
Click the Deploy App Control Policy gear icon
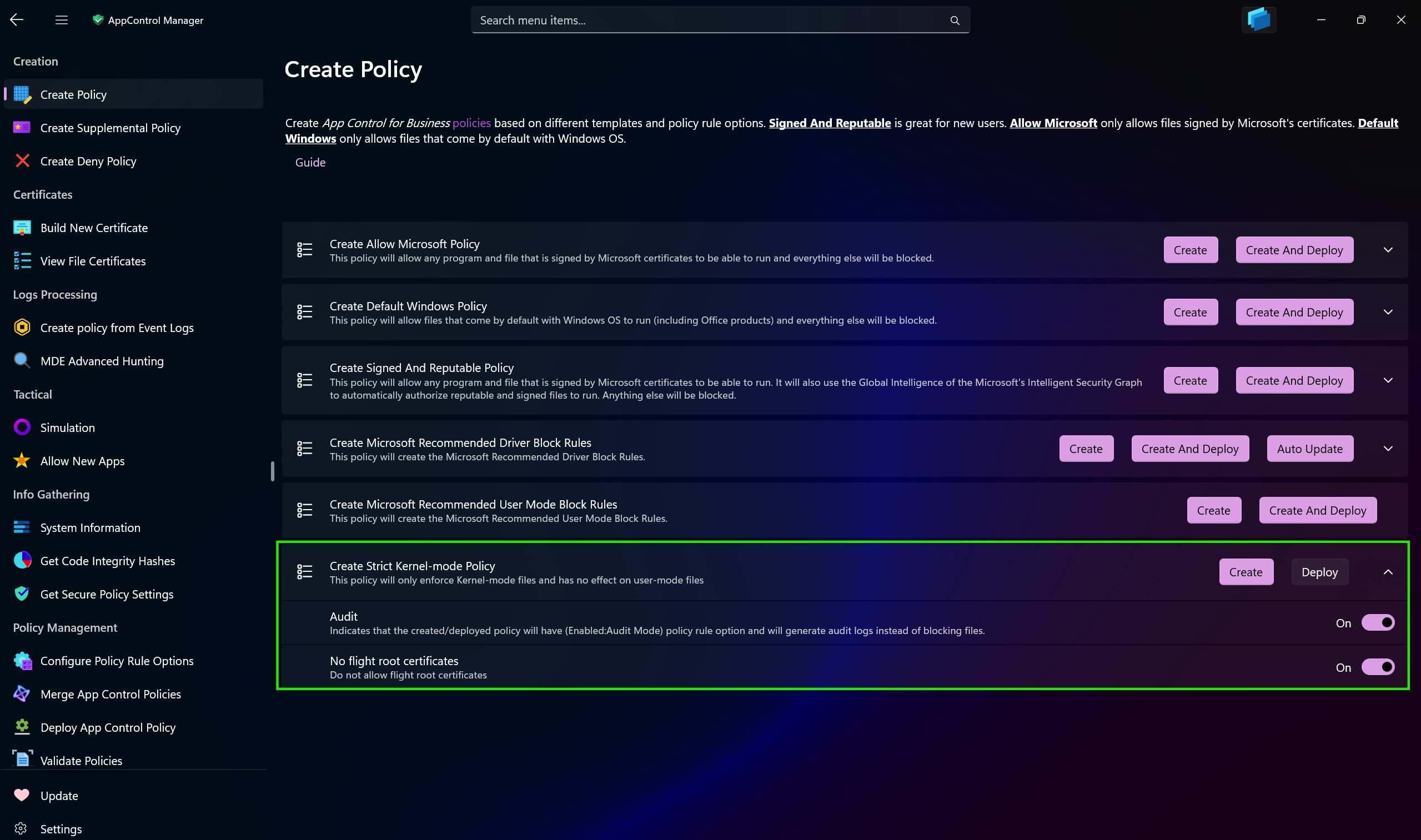click(x=22, y=727)
